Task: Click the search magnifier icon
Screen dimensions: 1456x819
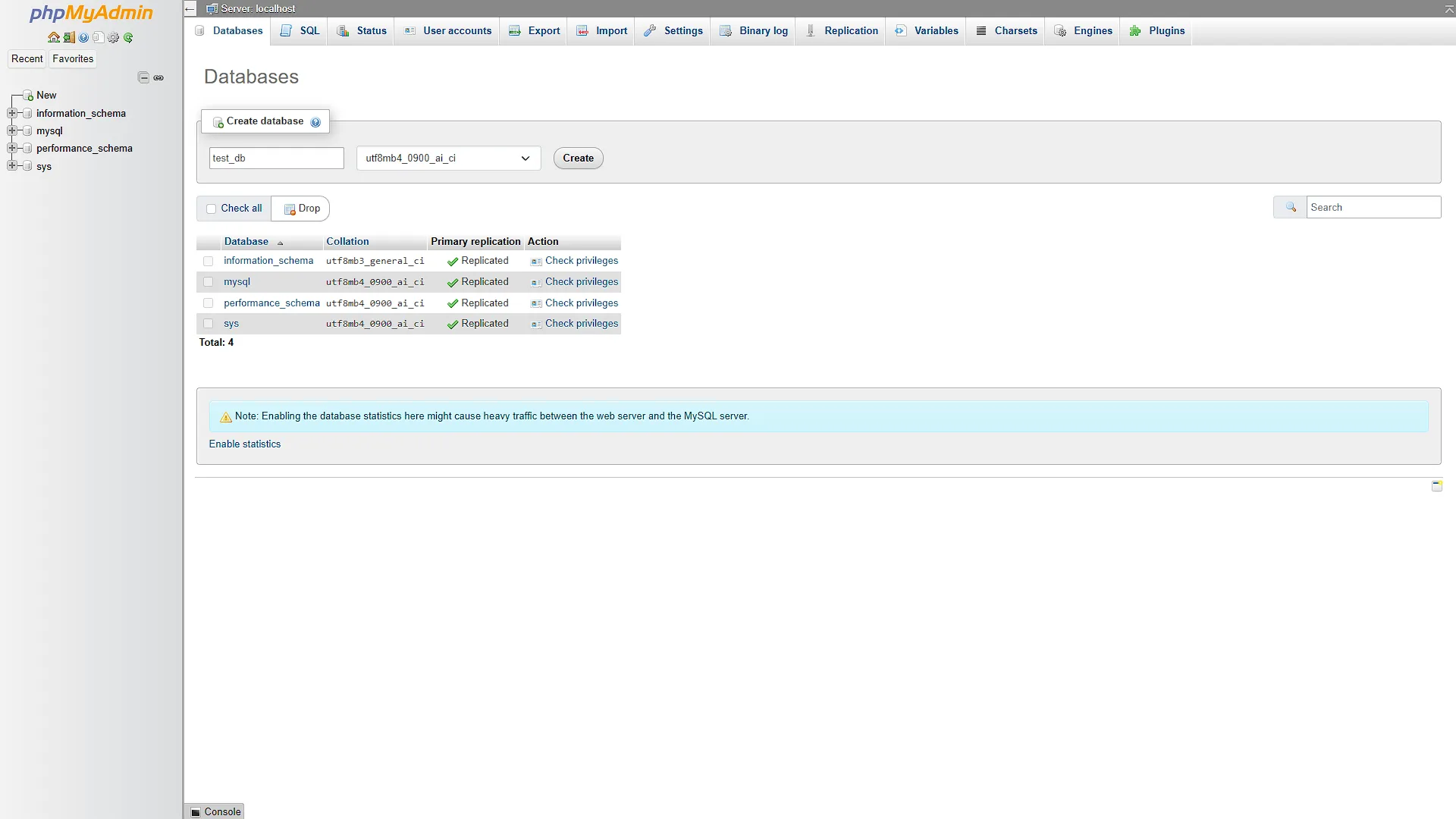Action: (x=1291, y=207)
